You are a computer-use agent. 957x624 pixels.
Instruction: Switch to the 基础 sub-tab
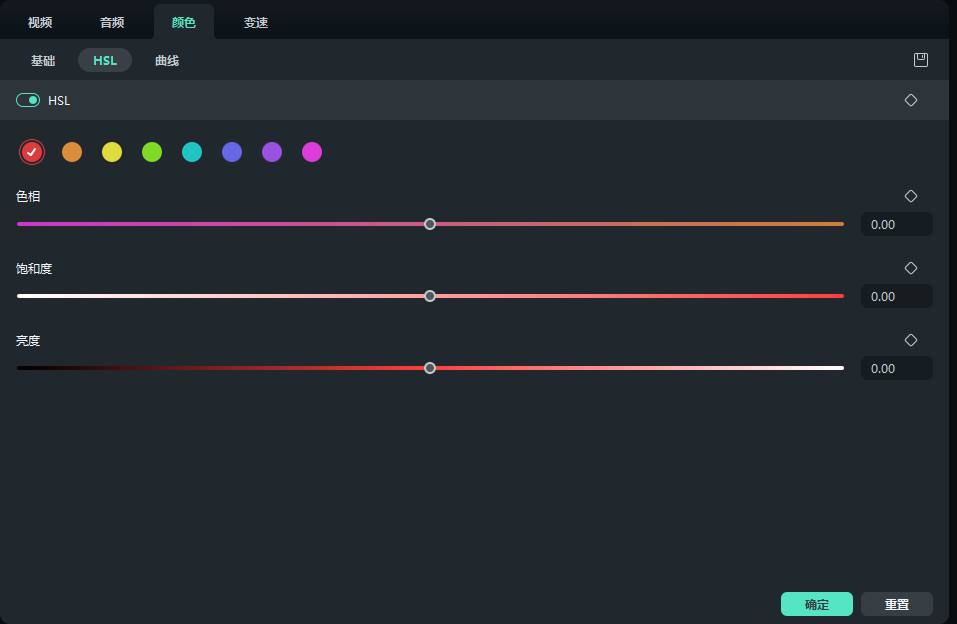pos(43,60)
